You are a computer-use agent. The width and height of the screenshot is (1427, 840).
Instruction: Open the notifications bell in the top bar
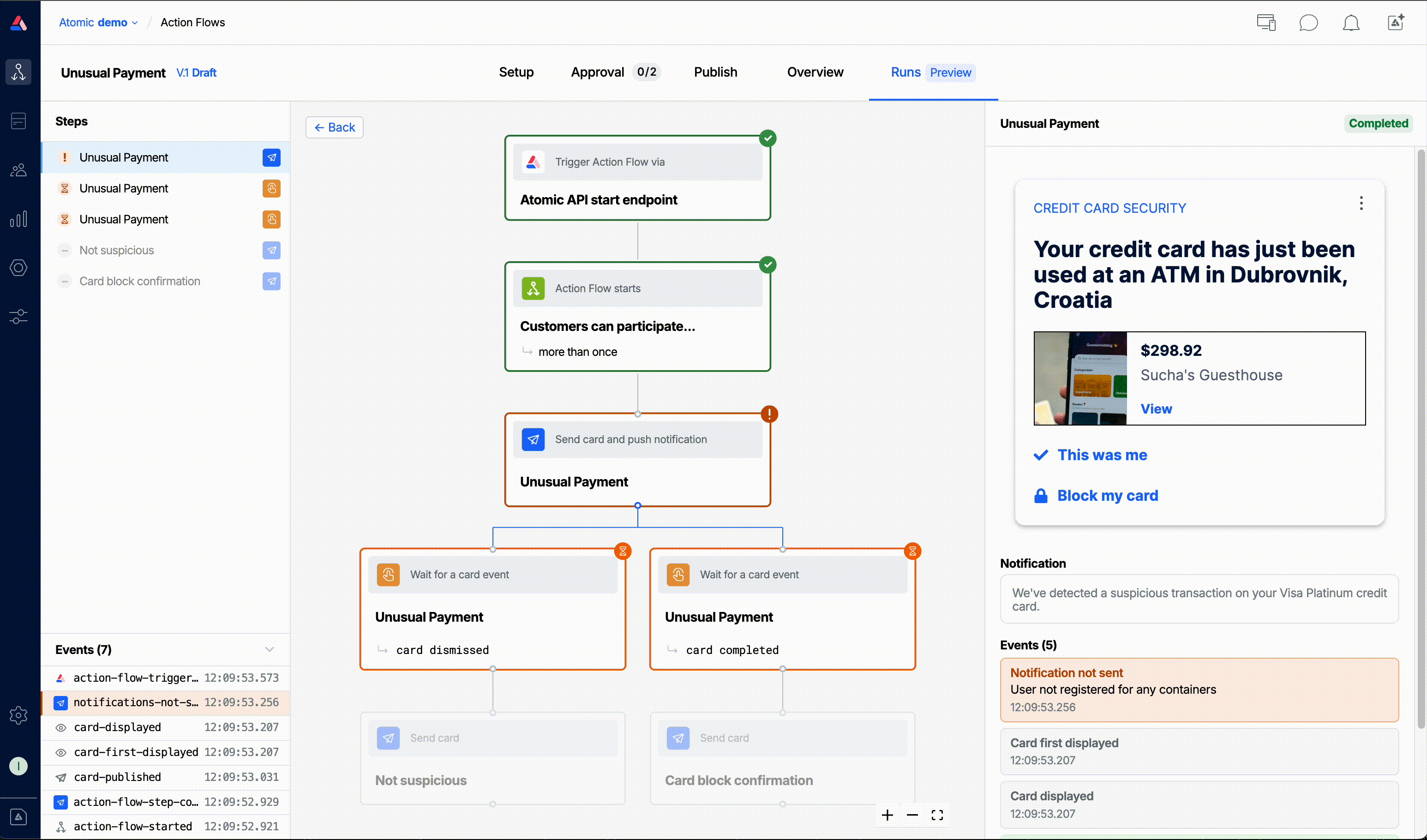[1352, 23]
